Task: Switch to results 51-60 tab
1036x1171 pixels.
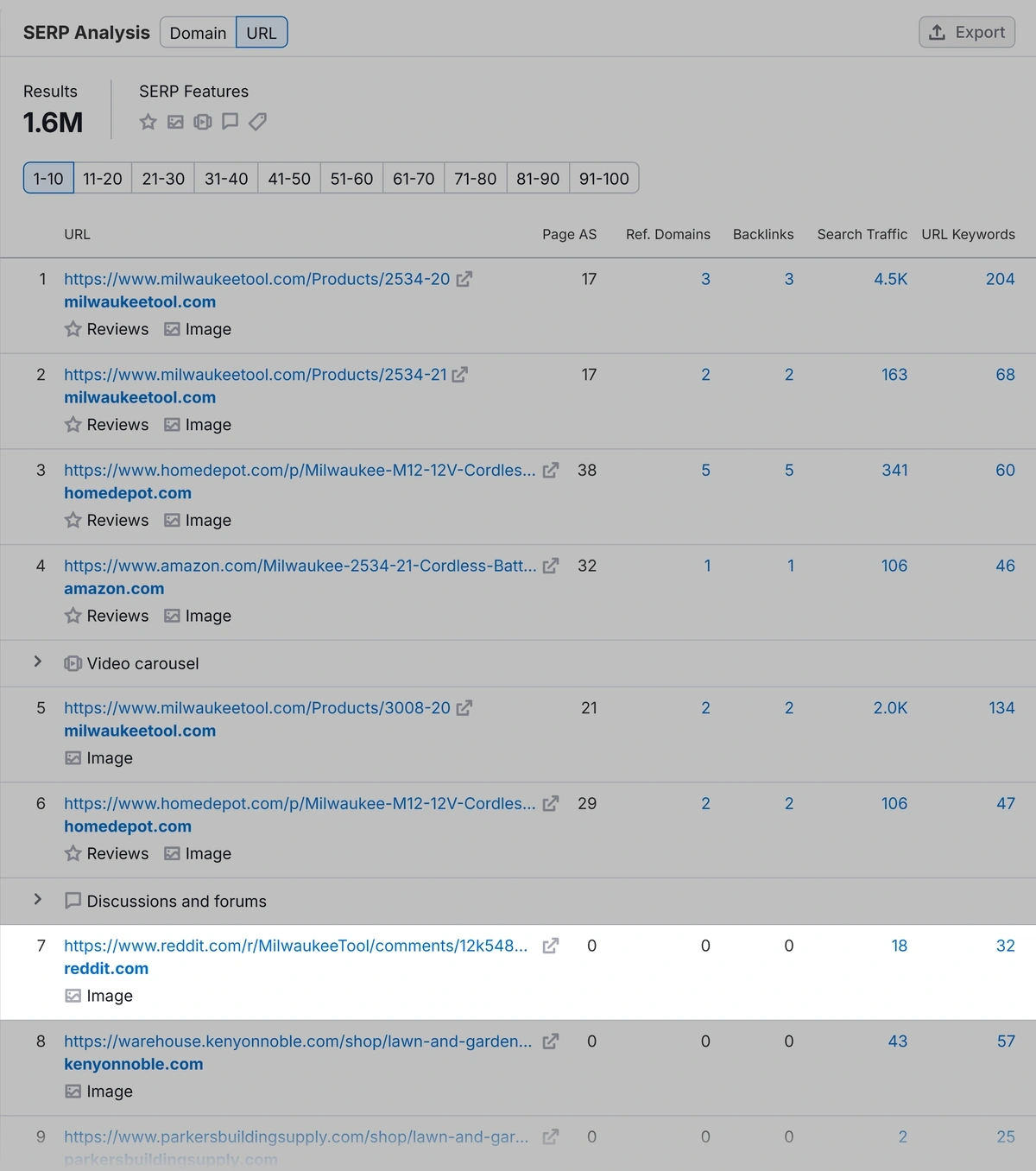Action: (x=351, y=178)
